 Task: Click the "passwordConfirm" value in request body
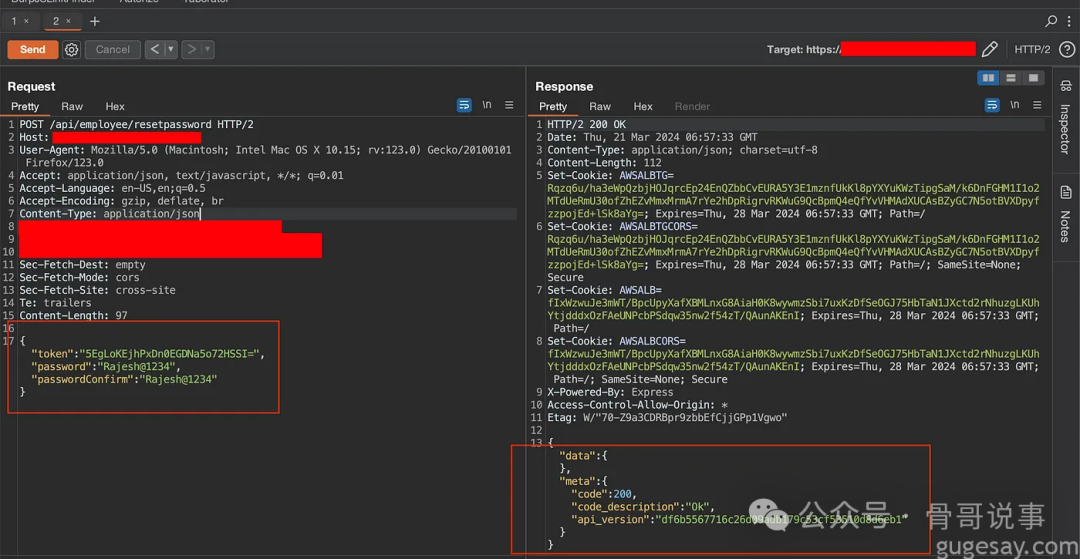(x=178, y=379)
